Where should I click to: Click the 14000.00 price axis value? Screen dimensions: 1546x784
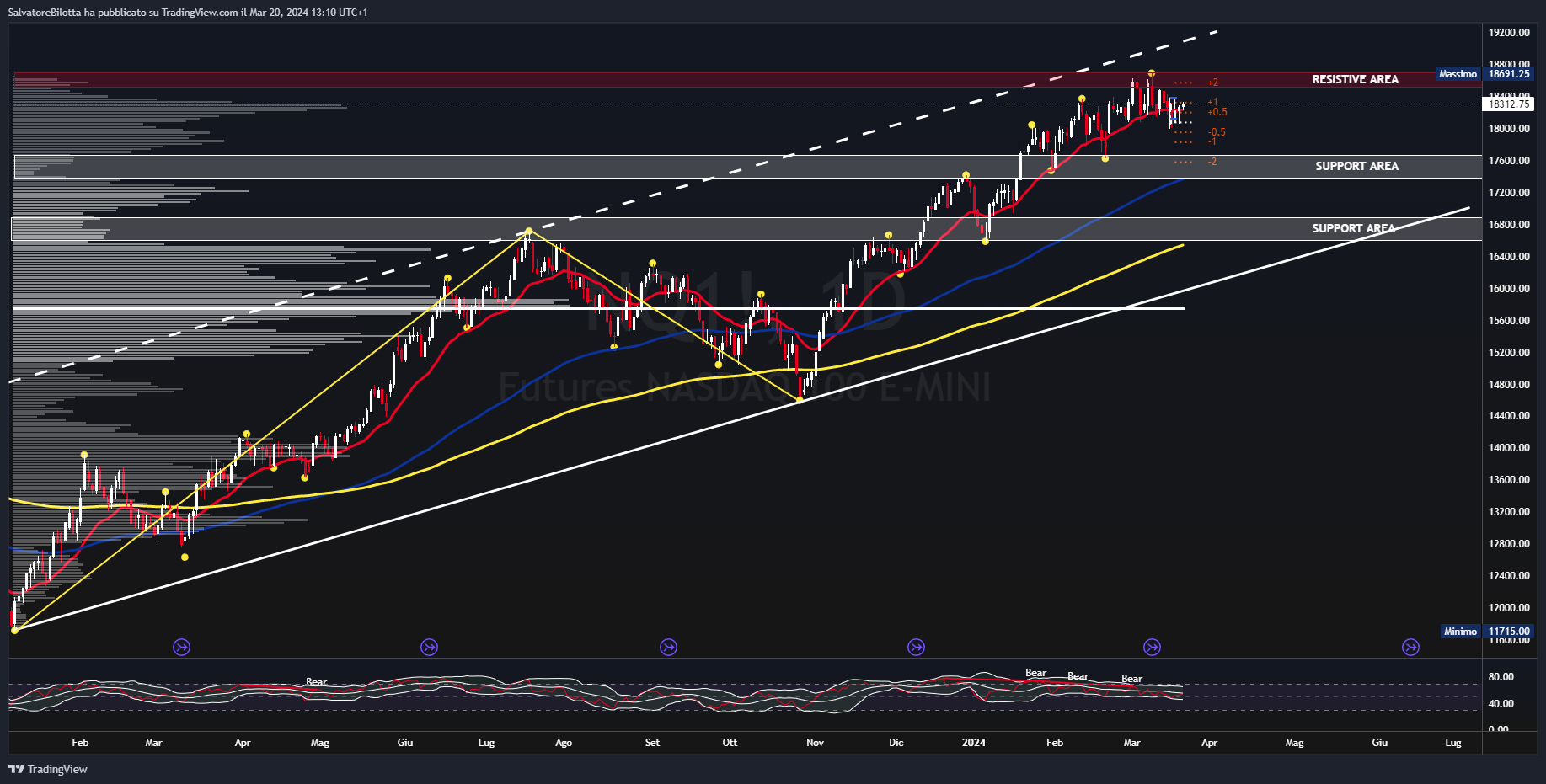tap(1509, 448)
